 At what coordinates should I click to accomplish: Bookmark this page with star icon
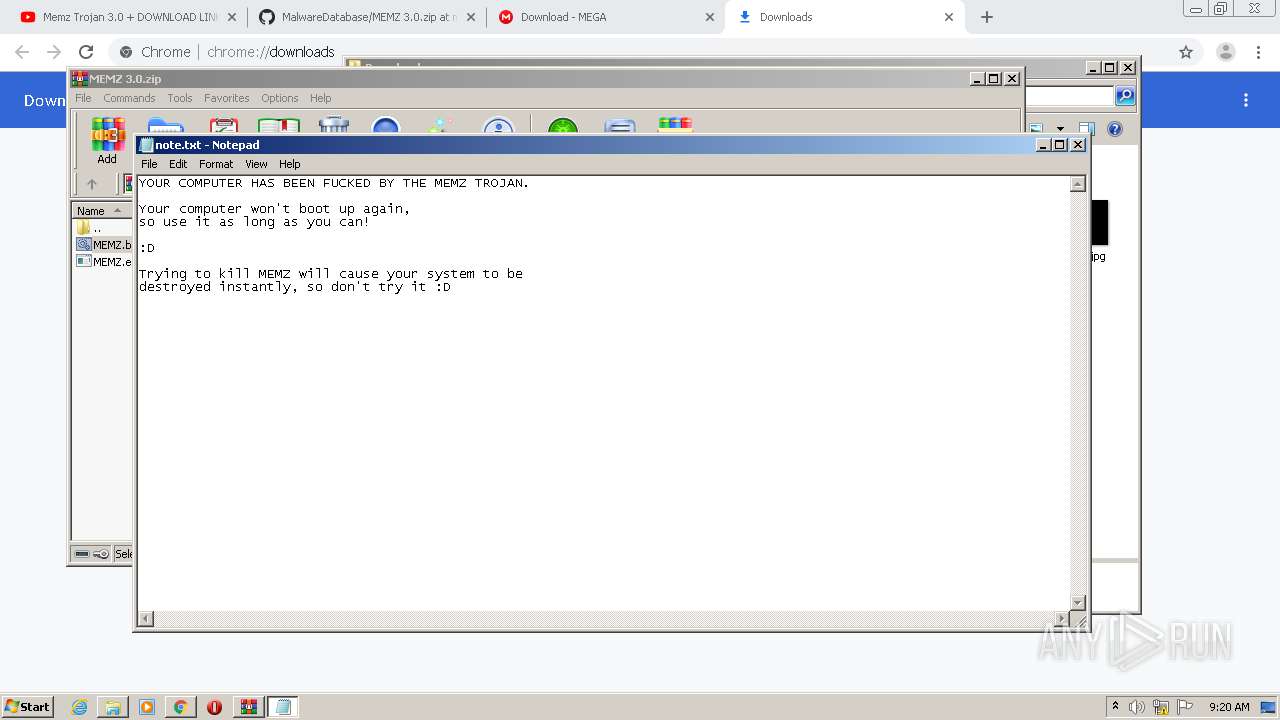click(x=1186, y=52)
